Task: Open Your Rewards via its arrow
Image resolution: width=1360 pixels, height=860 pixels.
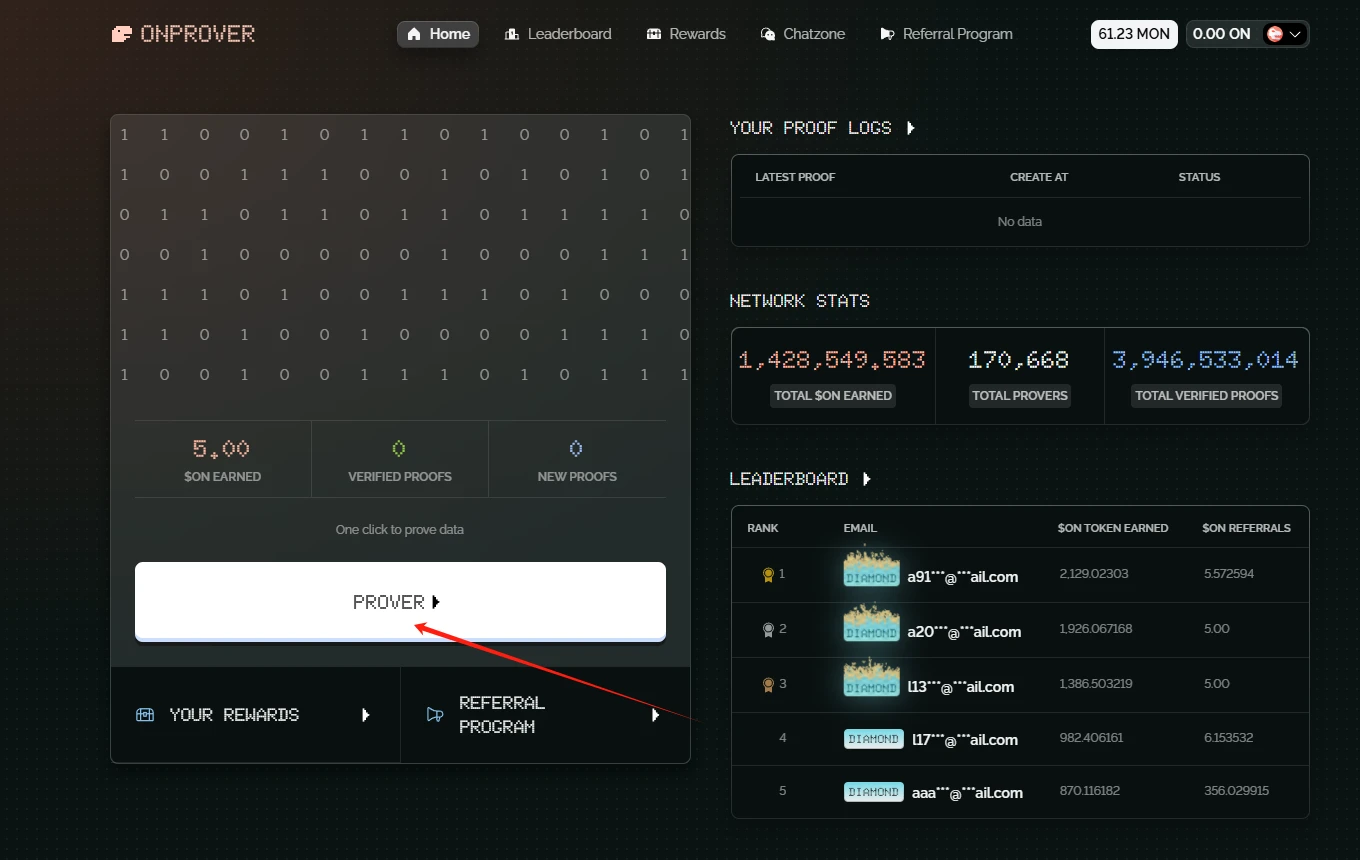Action: [x=366, y=715]
